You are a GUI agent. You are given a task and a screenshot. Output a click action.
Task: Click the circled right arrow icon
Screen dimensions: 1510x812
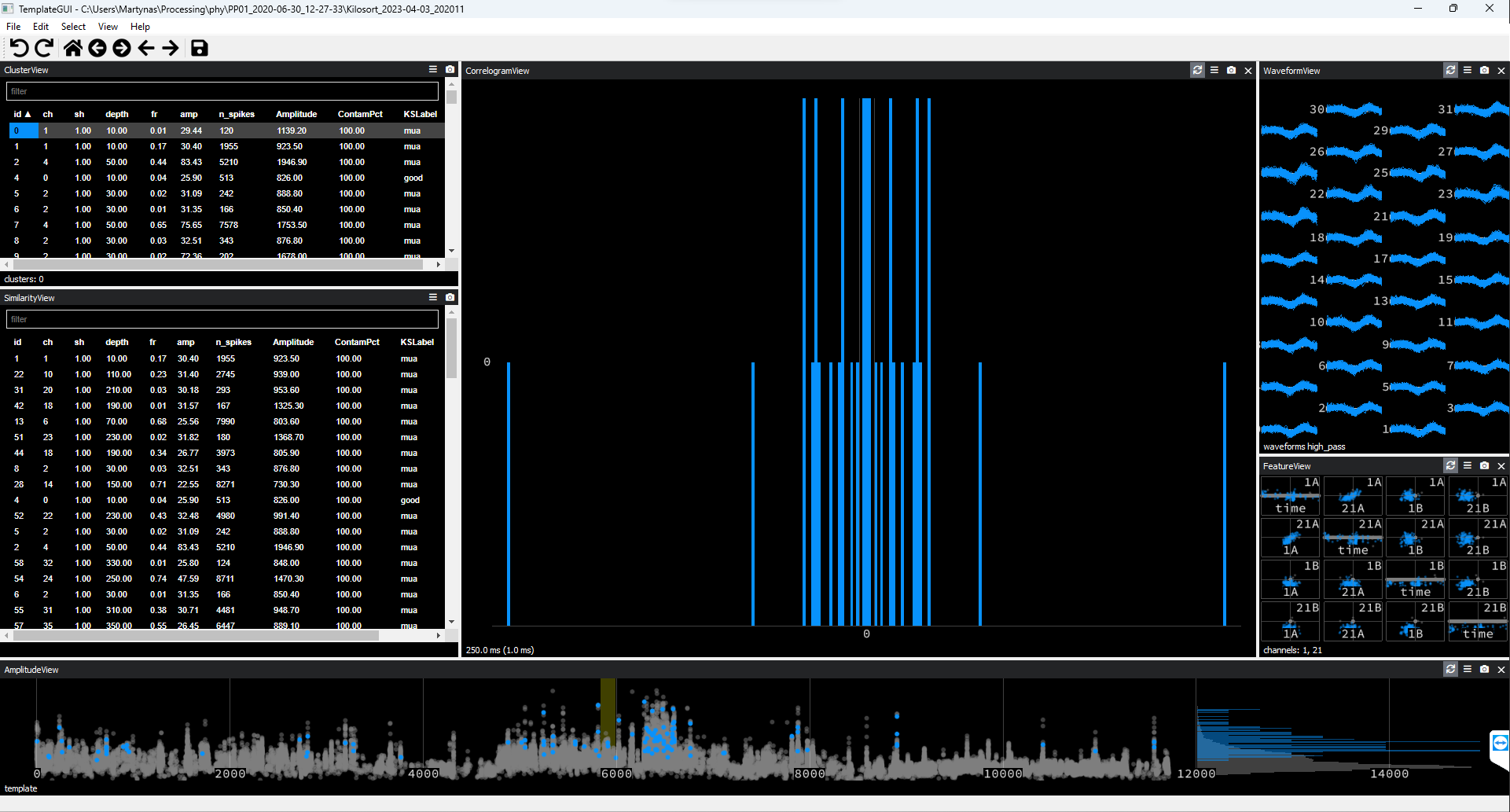pos(122,48)
